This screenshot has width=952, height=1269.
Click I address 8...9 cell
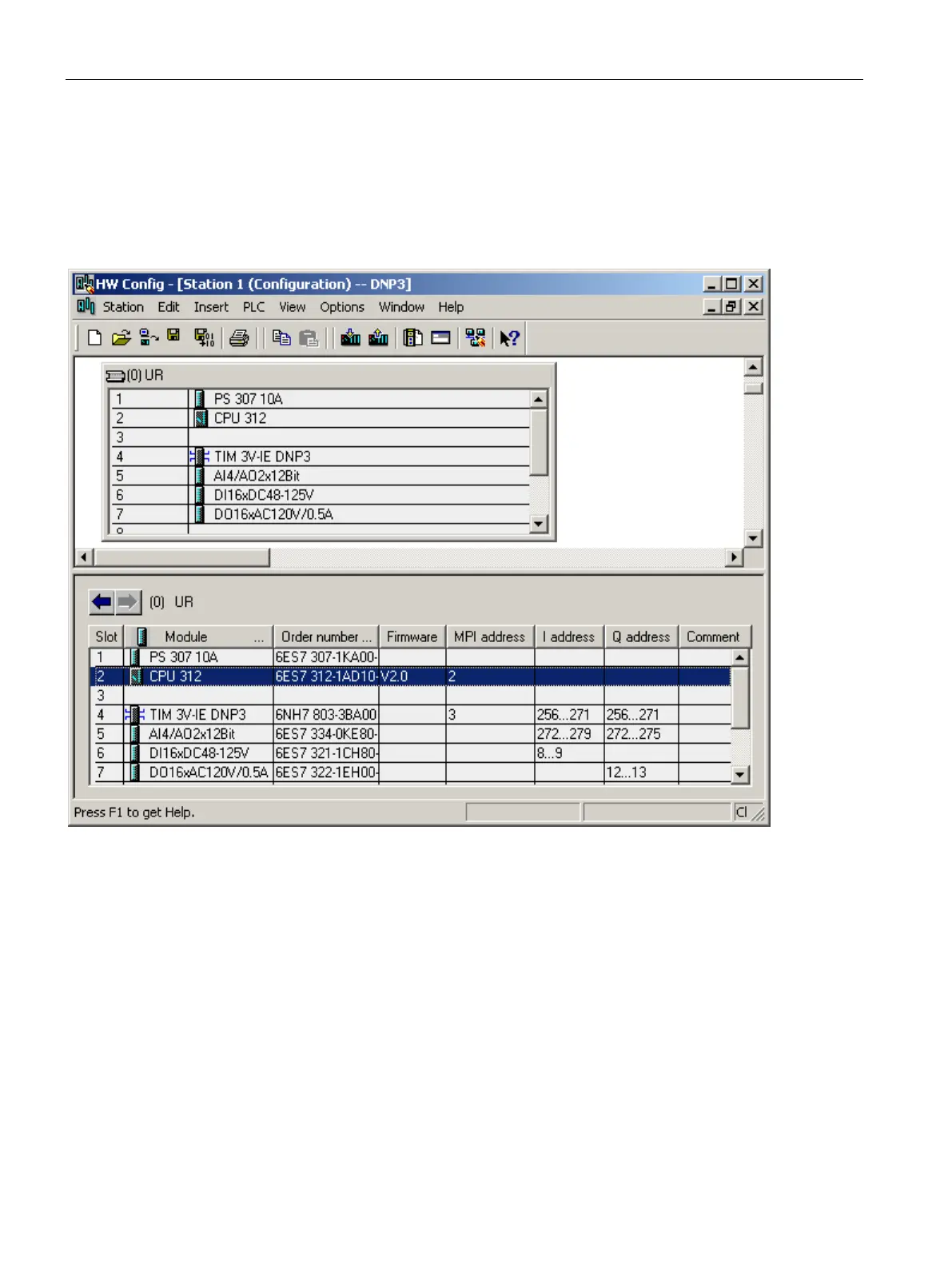[x=569, y=753]
